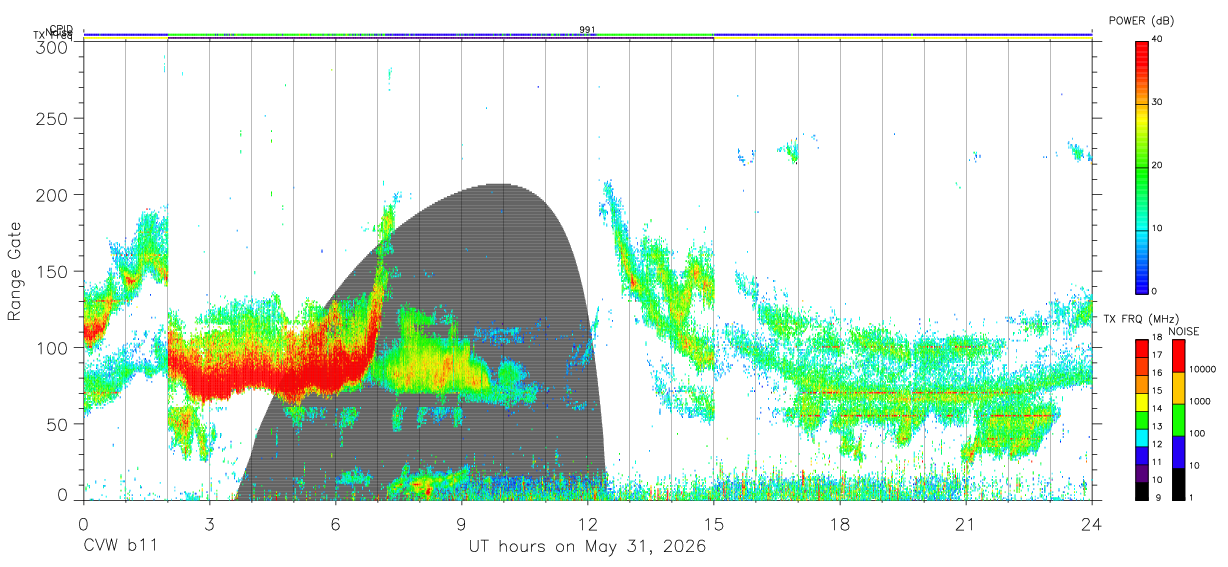The height and width of the screenshot is (567, 1228).
Task: Click the CVW b11 radar beam label
Action: 120,547
